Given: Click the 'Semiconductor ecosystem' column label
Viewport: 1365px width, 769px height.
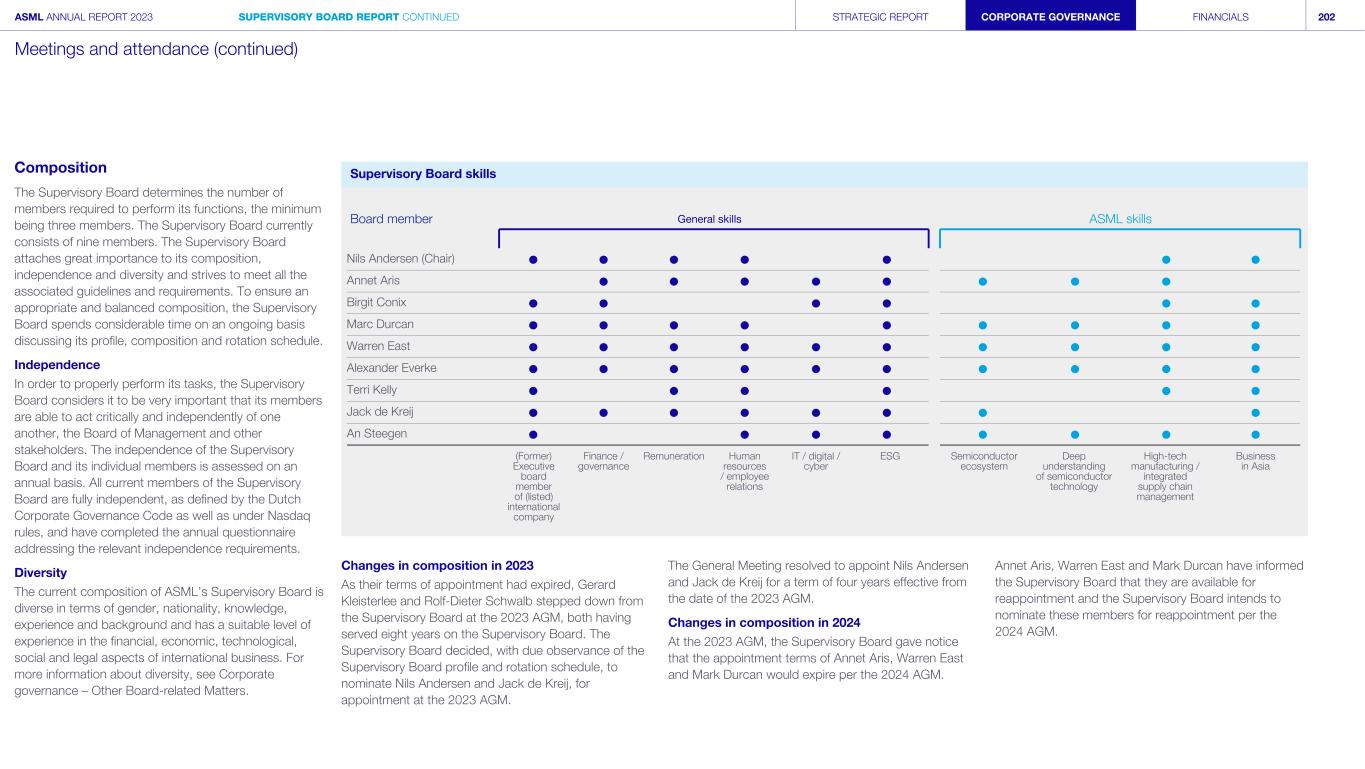Looking at the screenshot, I should click(x=984, y=461).
